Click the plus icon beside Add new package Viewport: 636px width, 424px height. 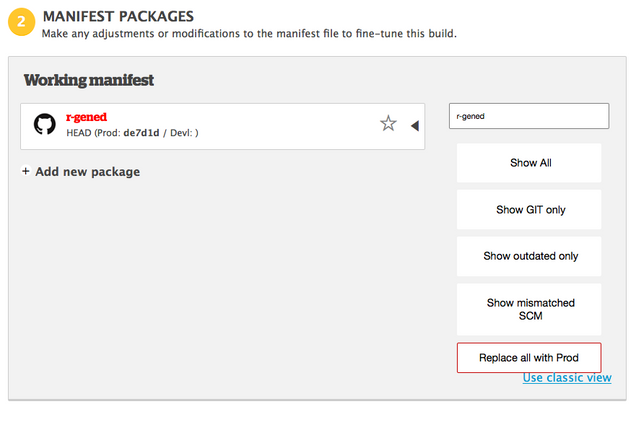point(26,172)
